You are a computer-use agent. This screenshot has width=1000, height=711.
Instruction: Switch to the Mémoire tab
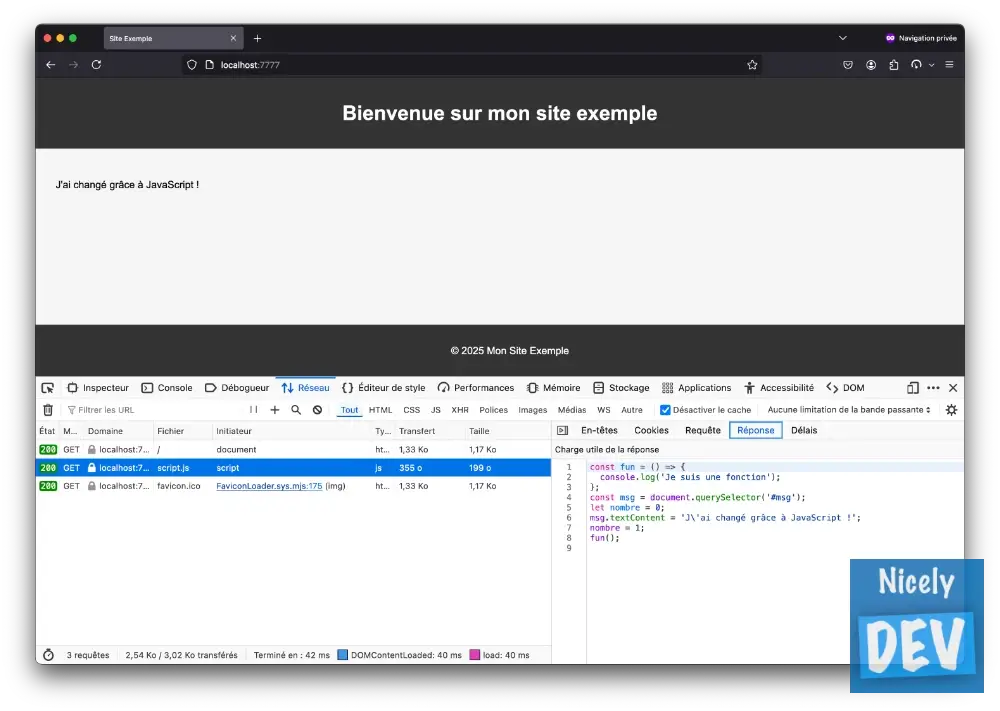554,388
